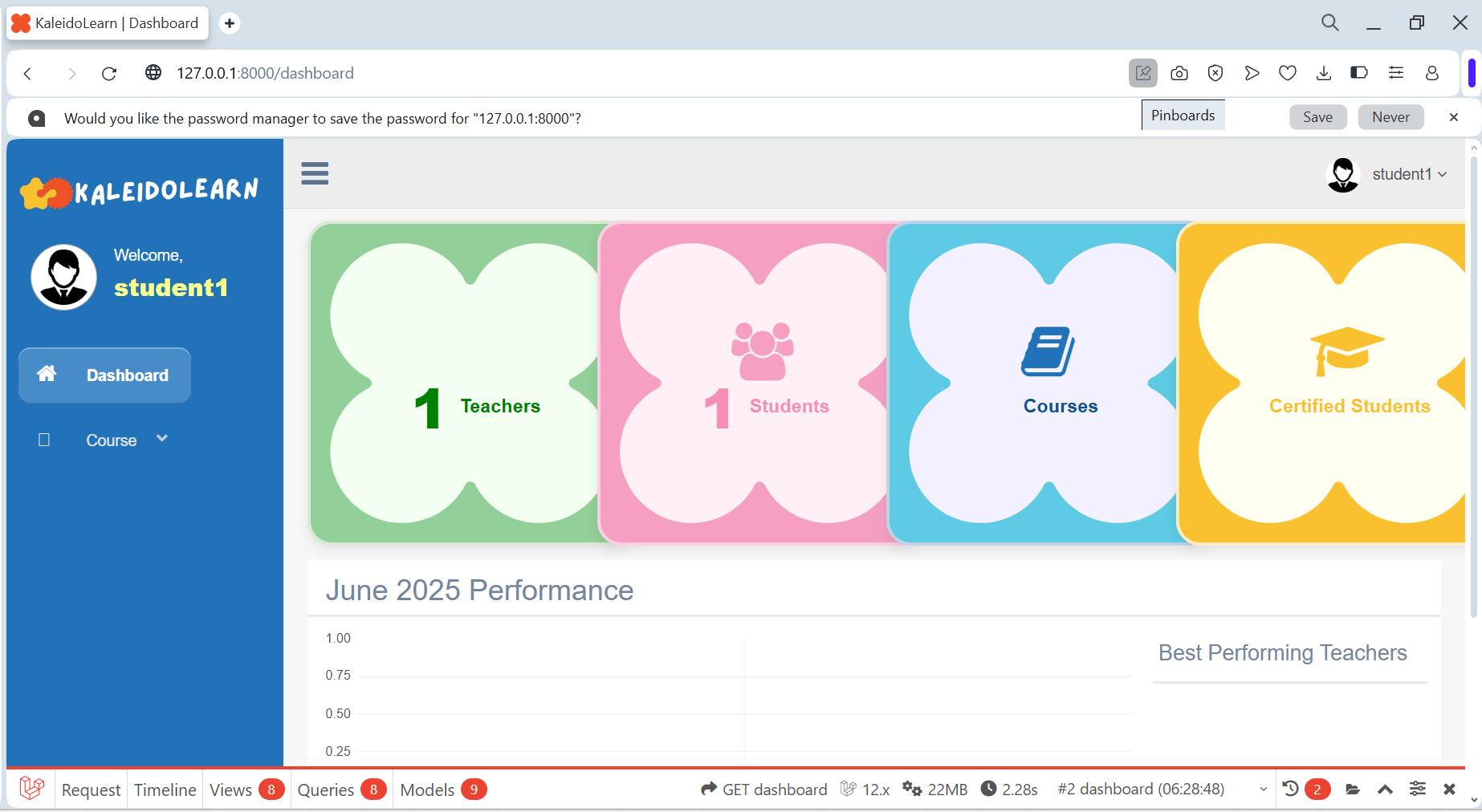1482x812 pixels.
Task: Open debugbar settings sliders icon
Action: click(x=1418, y=789)
